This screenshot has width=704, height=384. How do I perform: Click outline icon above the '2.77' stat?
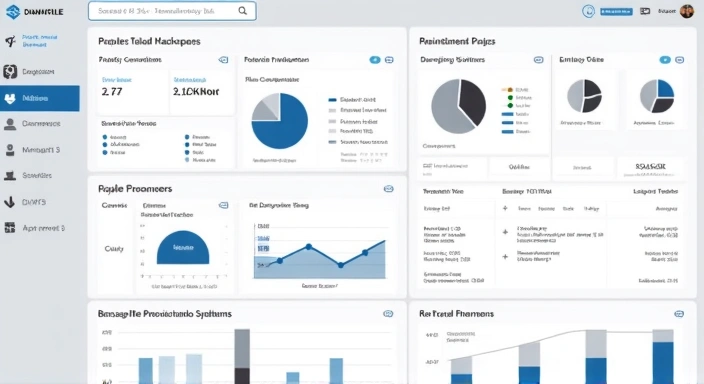[x=223, y=60]
